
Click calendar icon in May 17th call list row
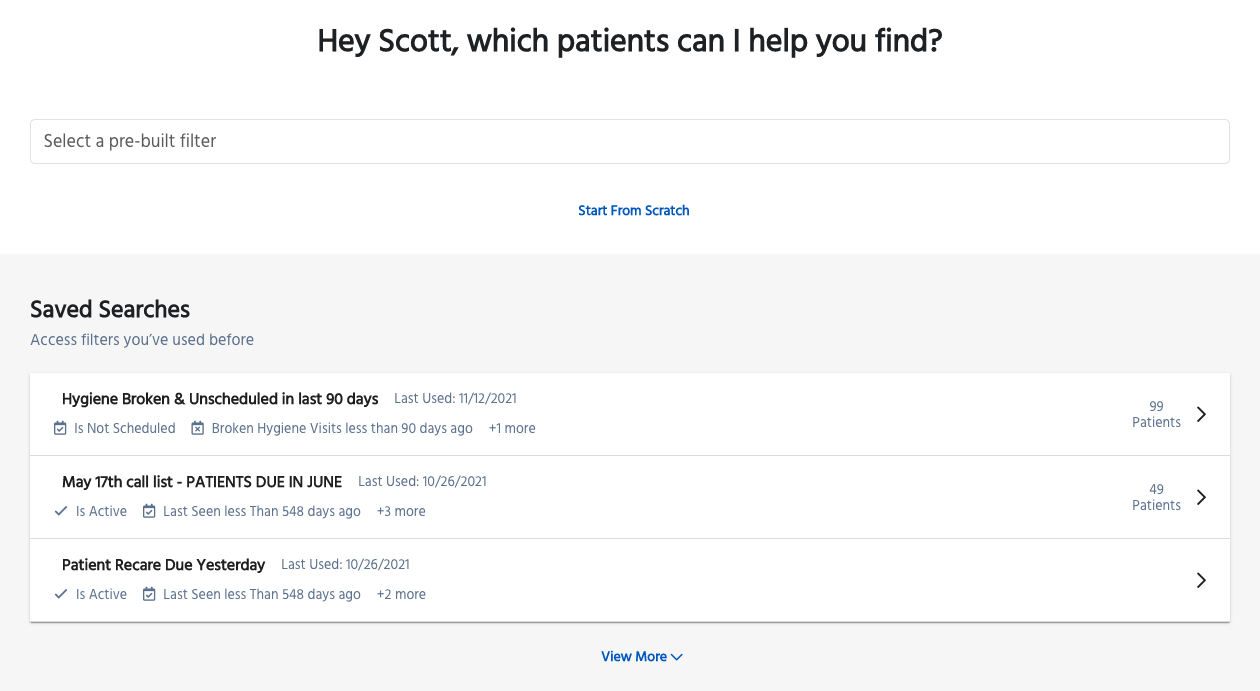(x=149, y=511)
